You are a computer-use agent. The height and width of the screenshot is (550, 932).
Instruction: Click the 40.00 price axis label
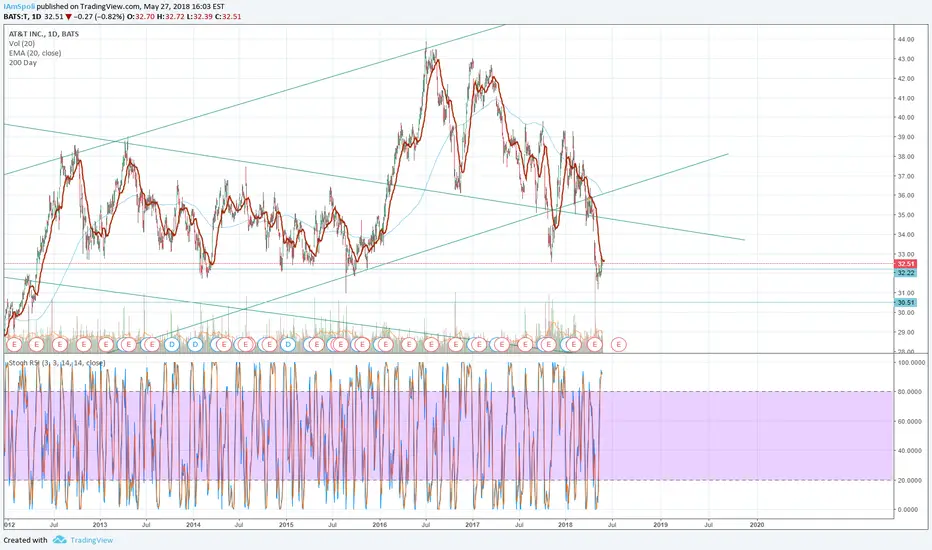[x=906, y=117]
